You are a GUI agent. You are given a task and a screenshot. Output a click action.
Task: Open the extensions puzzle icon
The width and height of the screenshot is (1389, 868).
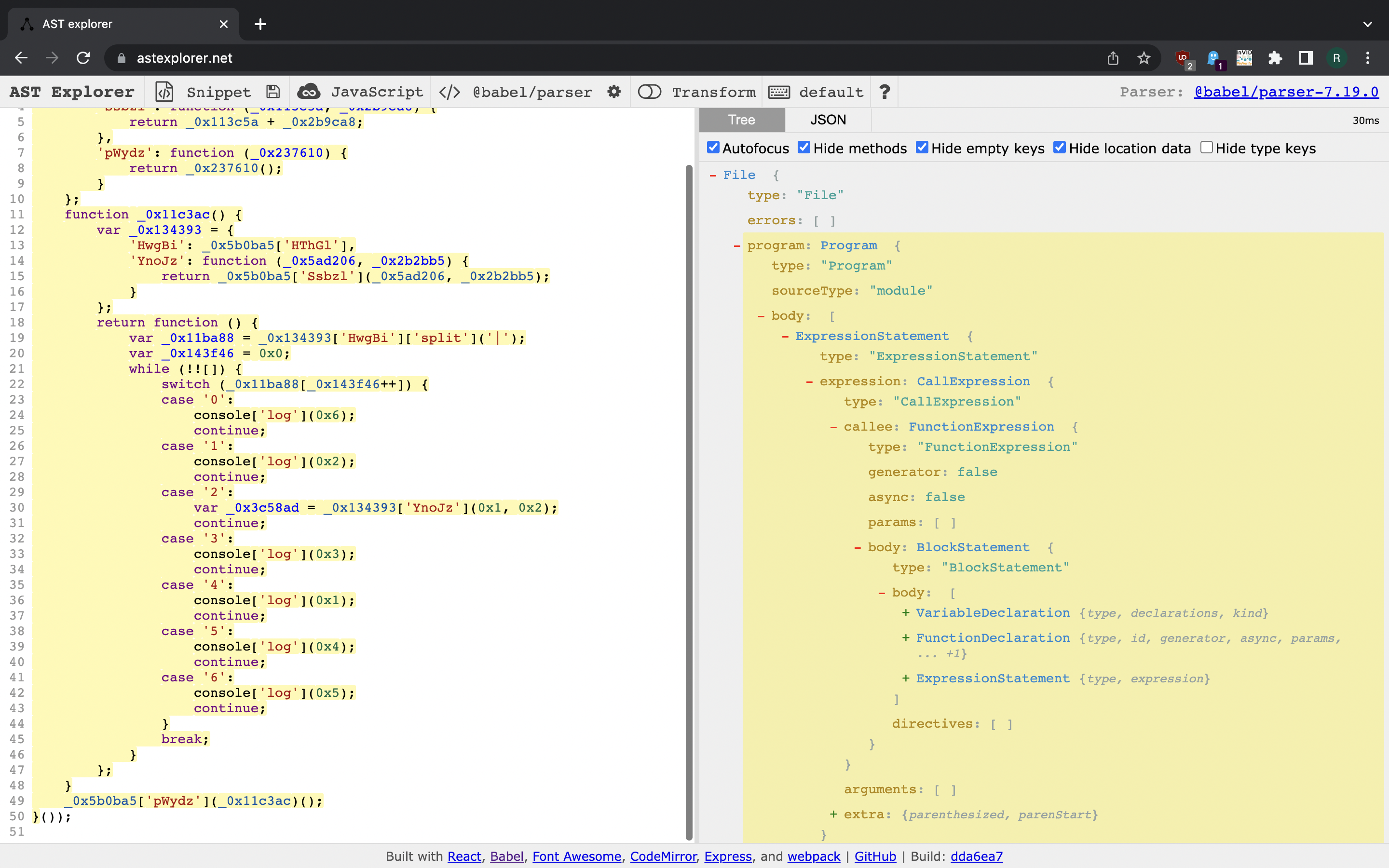[x=1275, y=58]
